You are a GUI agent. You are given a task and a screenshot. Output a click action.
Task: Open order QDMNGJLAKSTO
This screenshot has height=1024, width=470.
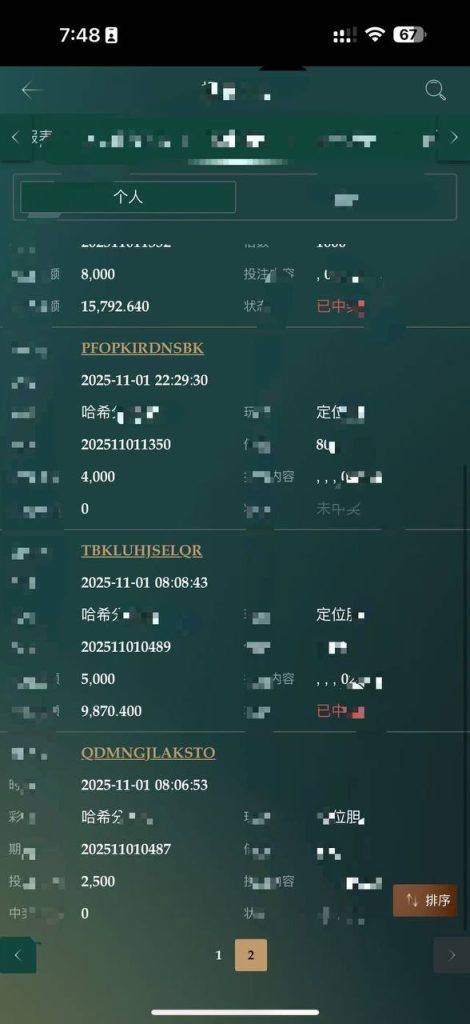(148, 753)
